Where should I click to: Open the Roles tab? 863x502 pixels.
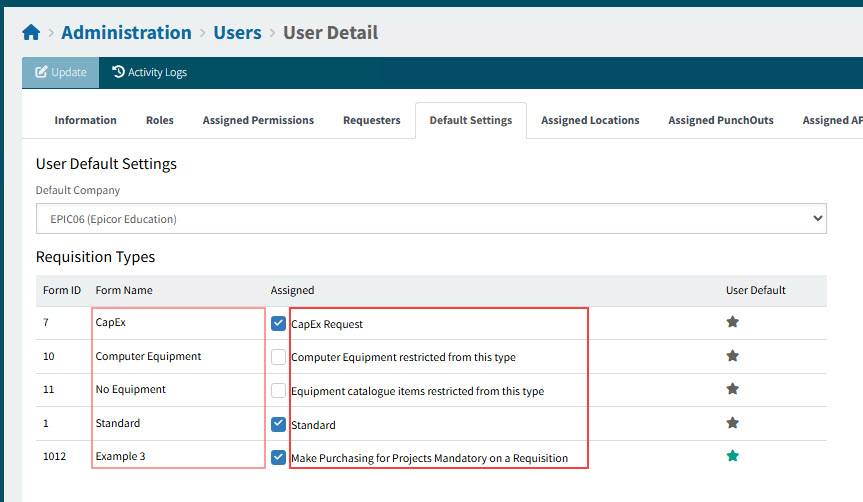[160, 120]
